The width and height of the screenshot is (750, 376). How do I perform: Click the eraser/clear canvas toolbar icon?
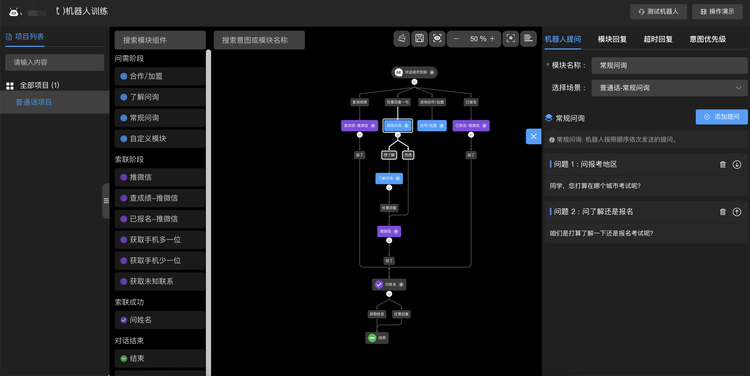(x=402, y=39)
